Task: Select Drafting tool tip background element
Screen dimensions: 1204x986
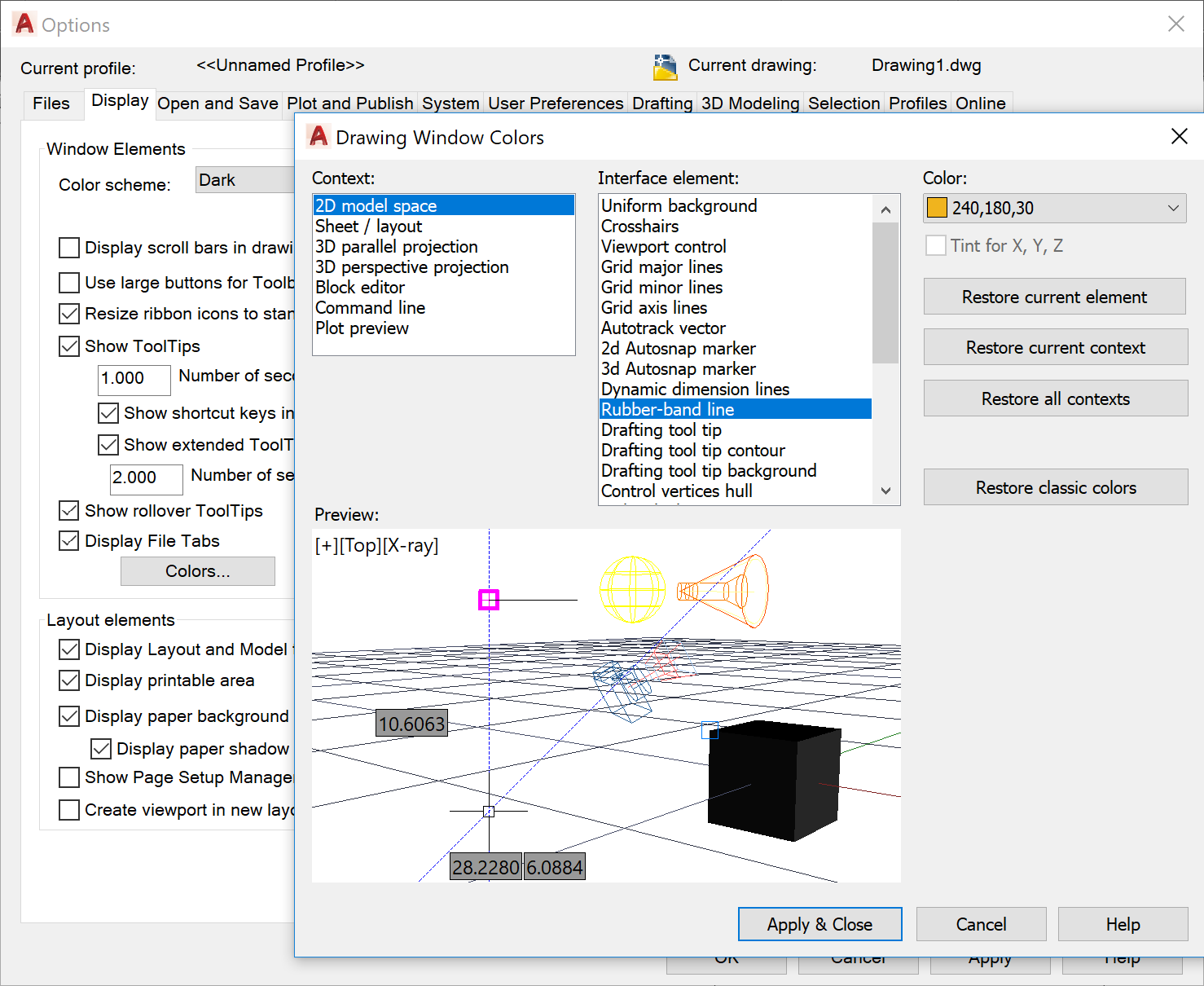Action: click(x=736, y=470)
